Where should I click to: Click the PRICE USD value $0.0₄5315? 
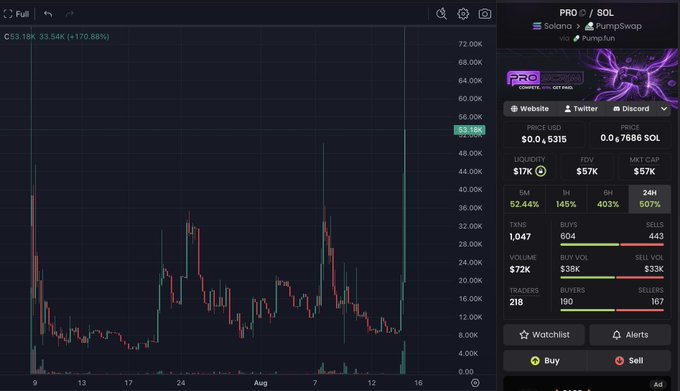click(x=544, y=139)
